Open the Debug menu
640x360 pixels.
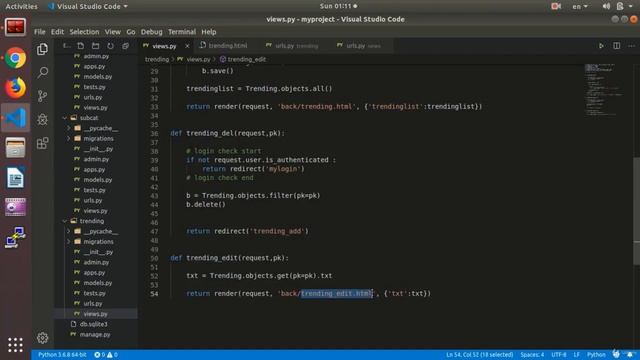[151, 32]
